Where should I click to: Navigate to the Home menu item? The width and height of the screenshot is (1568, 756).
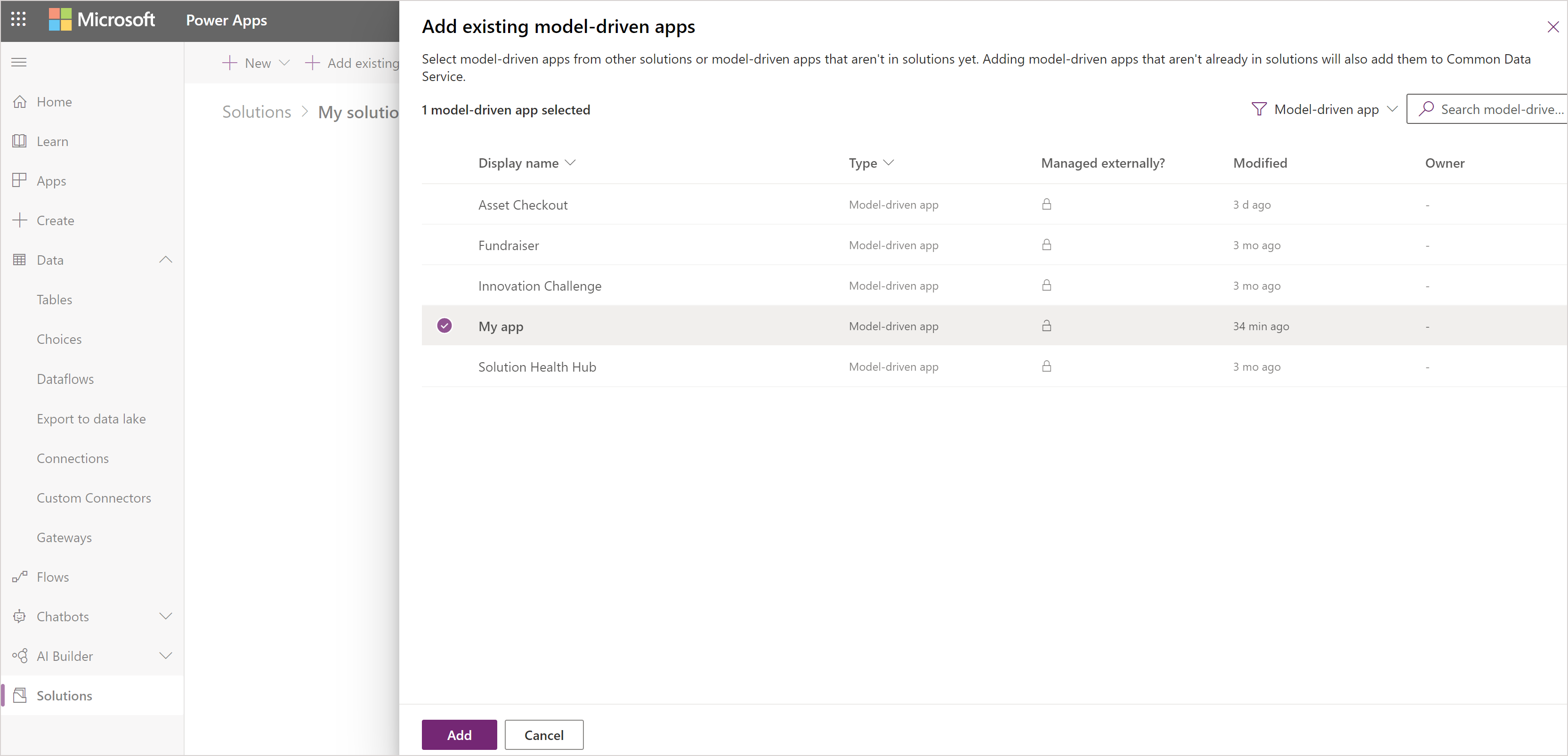[x=52, y=101]
